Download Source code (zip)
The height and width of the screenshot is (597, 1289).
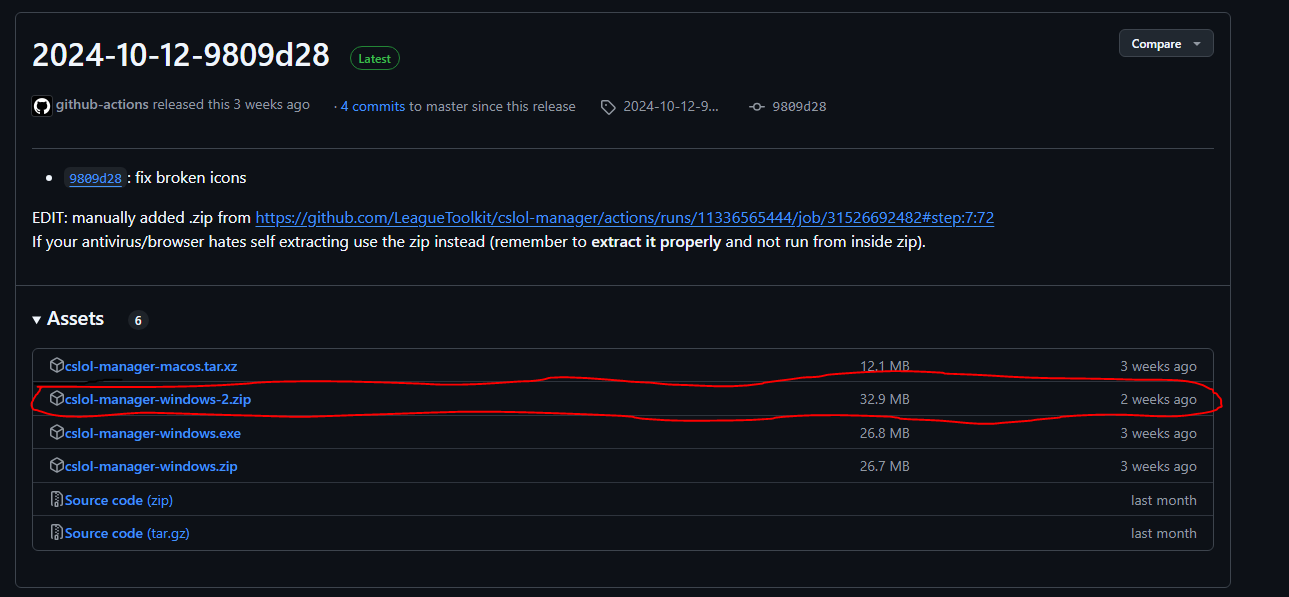click(x=119, y=500)
